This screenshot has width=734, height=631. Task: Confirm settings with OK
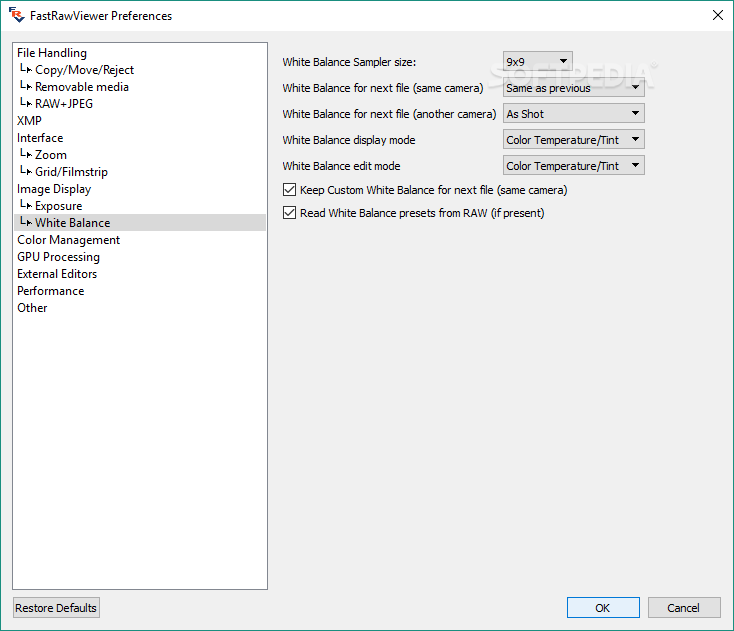coord(603,608)
